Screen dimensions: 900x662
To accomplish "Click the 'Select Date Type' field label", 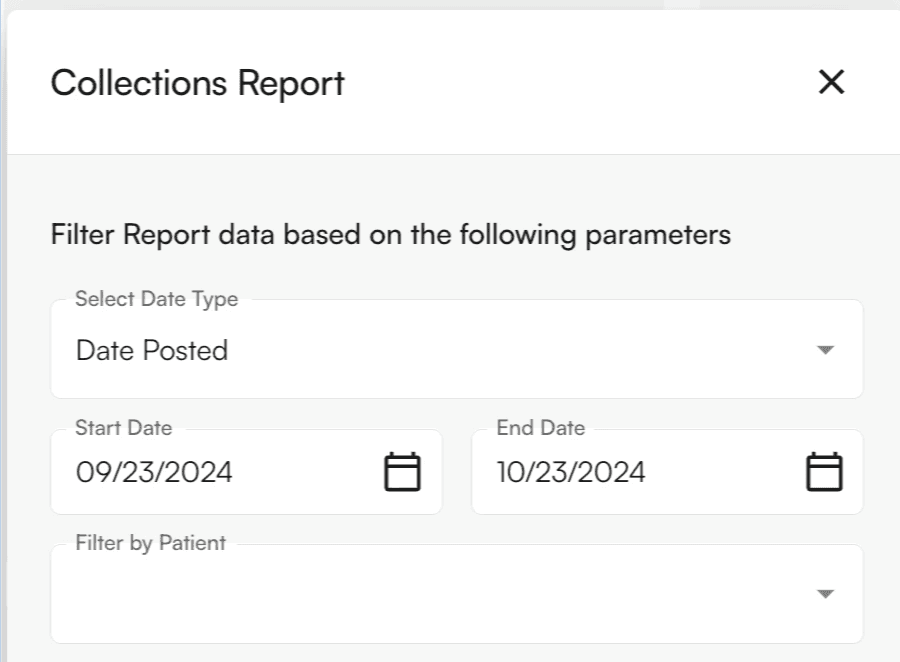I will [x=156, y=299].
